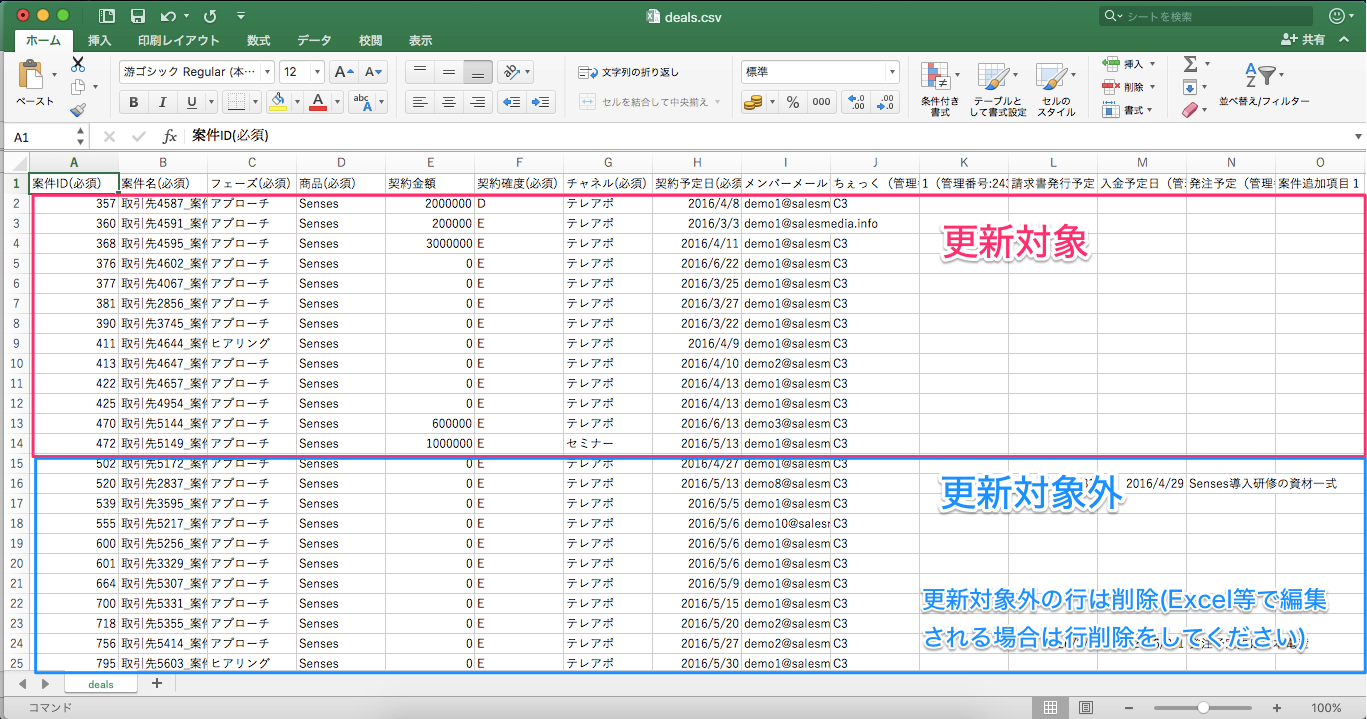
Task: Open the font name dropdown 游ゴシック Regular
Action: [x=198, y=72]
